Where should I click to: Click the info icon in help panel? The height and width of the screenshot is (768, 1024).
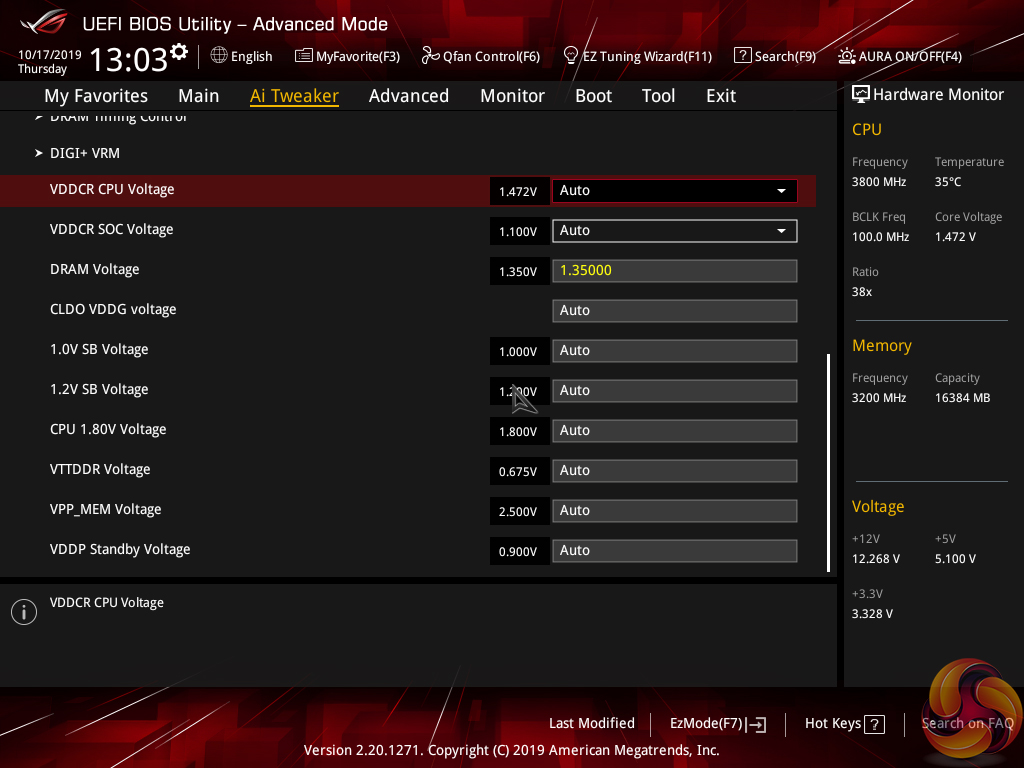[23, 612]
